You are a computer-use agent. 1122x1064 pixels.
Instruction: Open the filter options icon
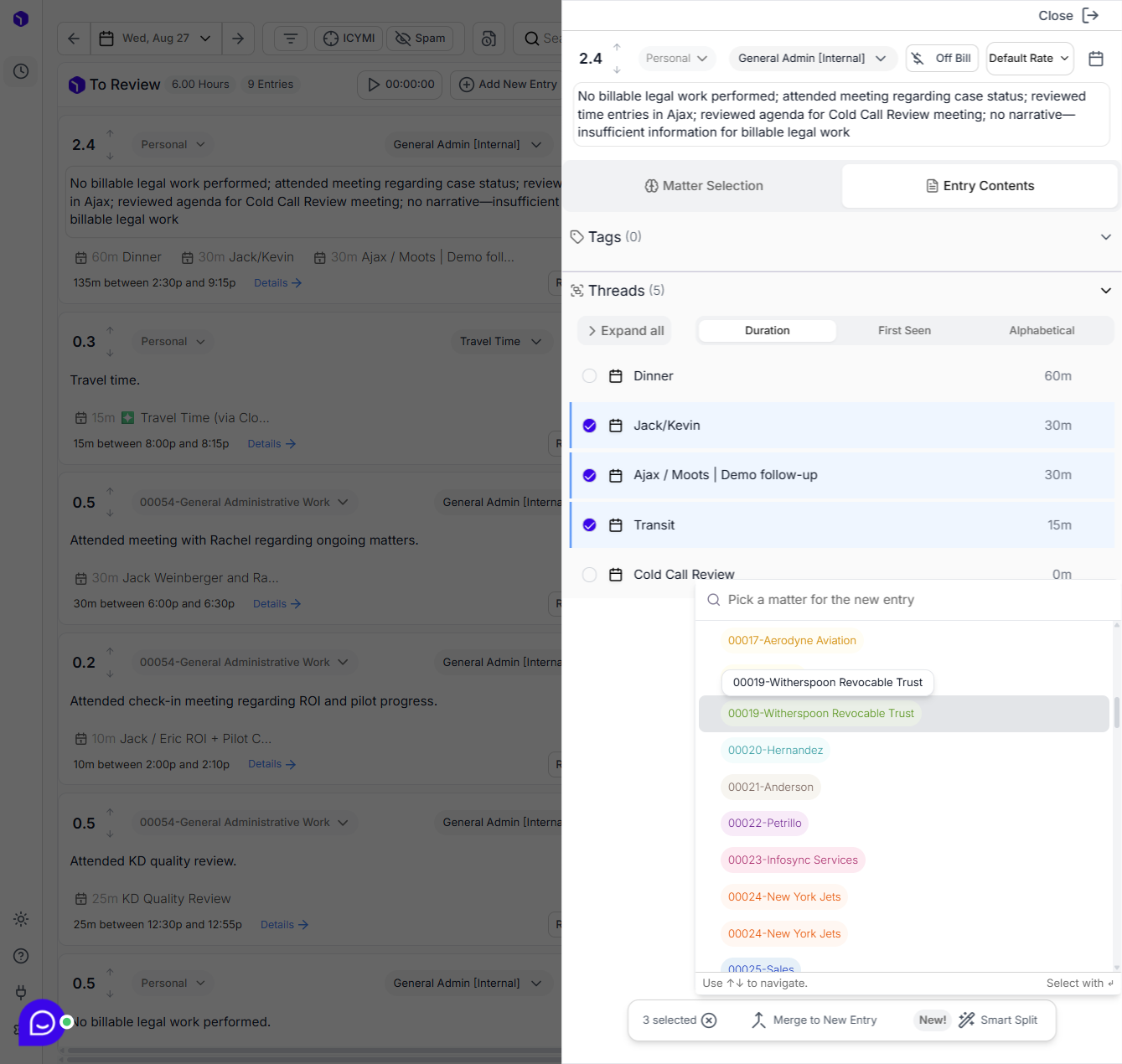click(290, 39)
